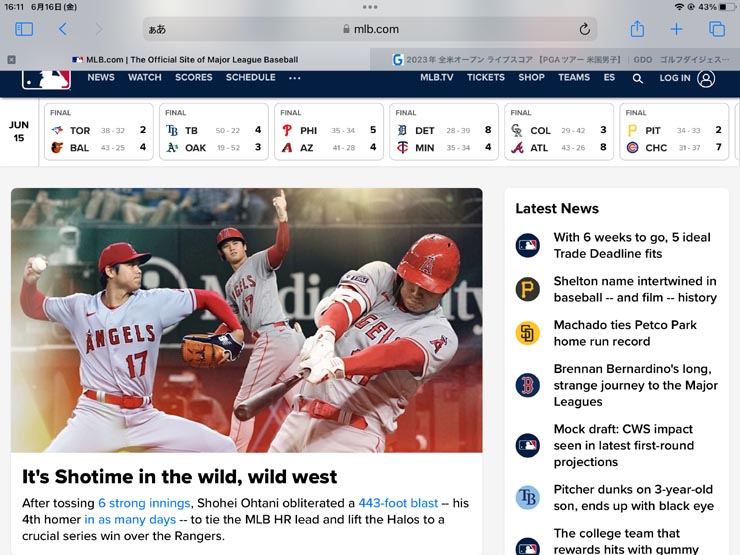This screenshot has width=740, height=555.
Task: Click Rays logo beside pitcher dunks story
Action: (528, 497)
